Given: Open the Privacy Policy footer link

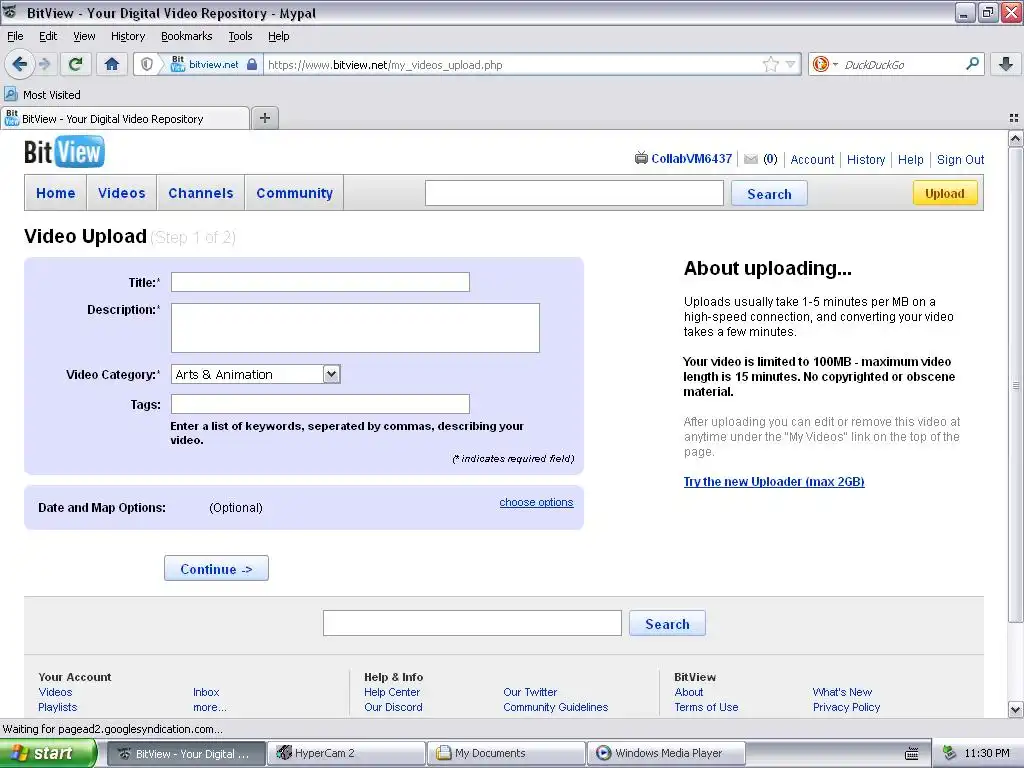Looking at the screenshot, I should (846, 707).
